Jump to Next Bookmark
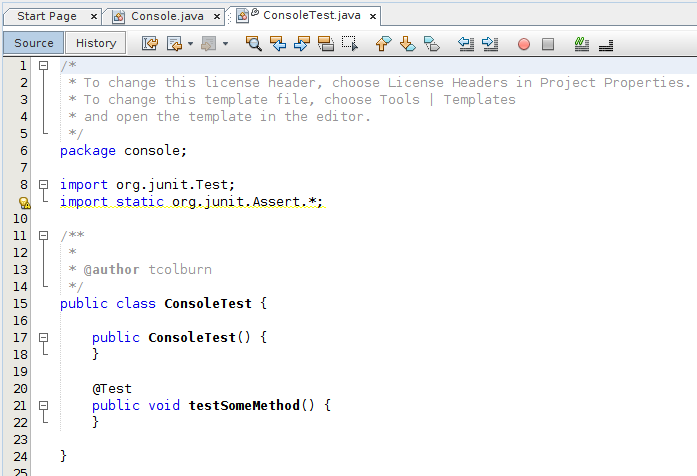The width and height of the screenshot is (697, 476). 407,44
